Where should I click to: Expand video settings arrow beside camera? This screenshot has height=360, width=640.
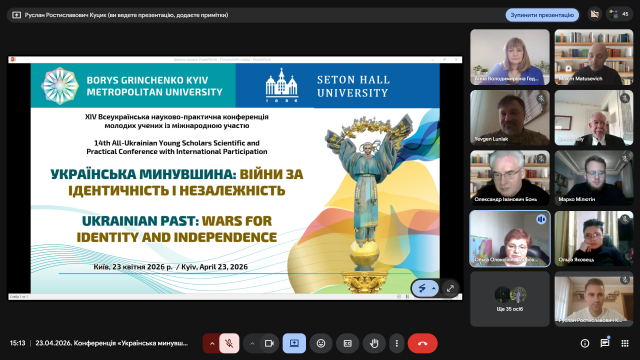(252, 343)
